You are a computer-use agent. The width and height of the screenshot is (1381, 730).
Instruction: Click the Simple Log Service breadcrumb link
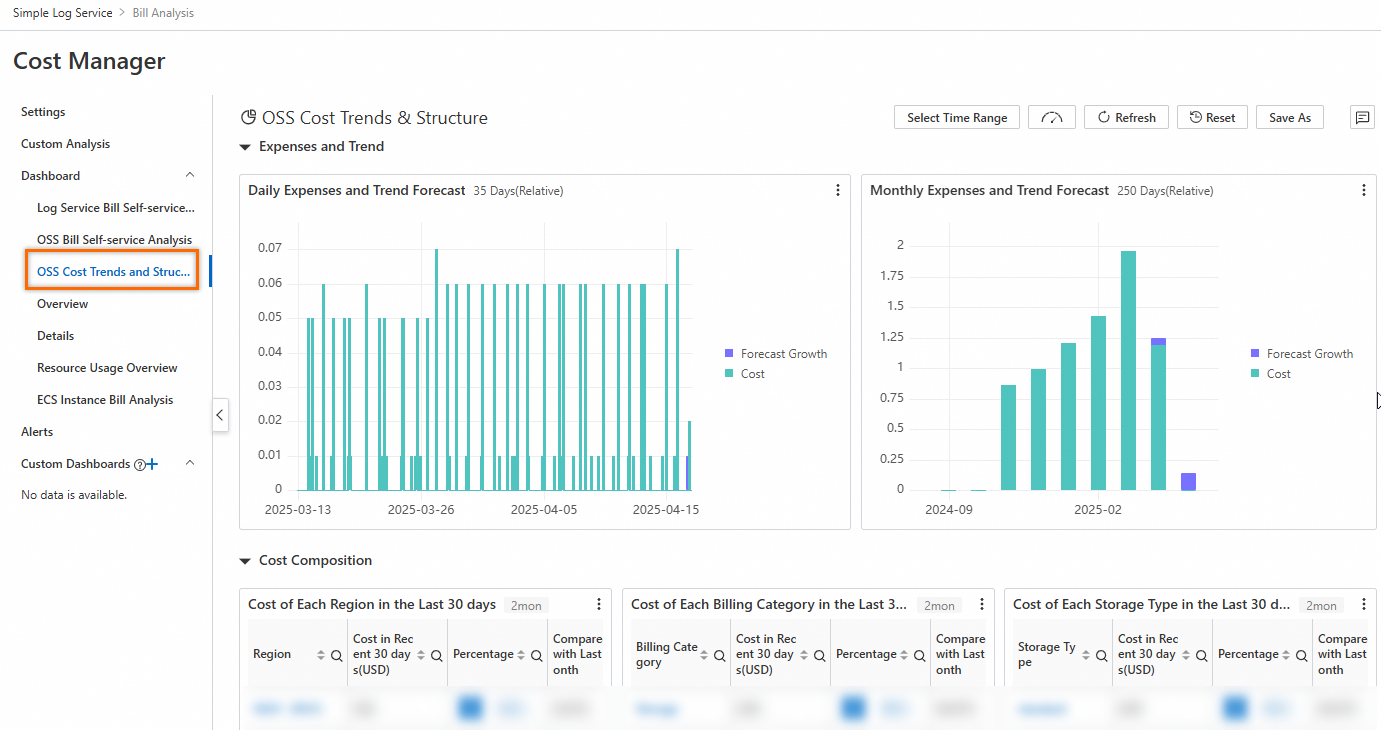(60, 13)
